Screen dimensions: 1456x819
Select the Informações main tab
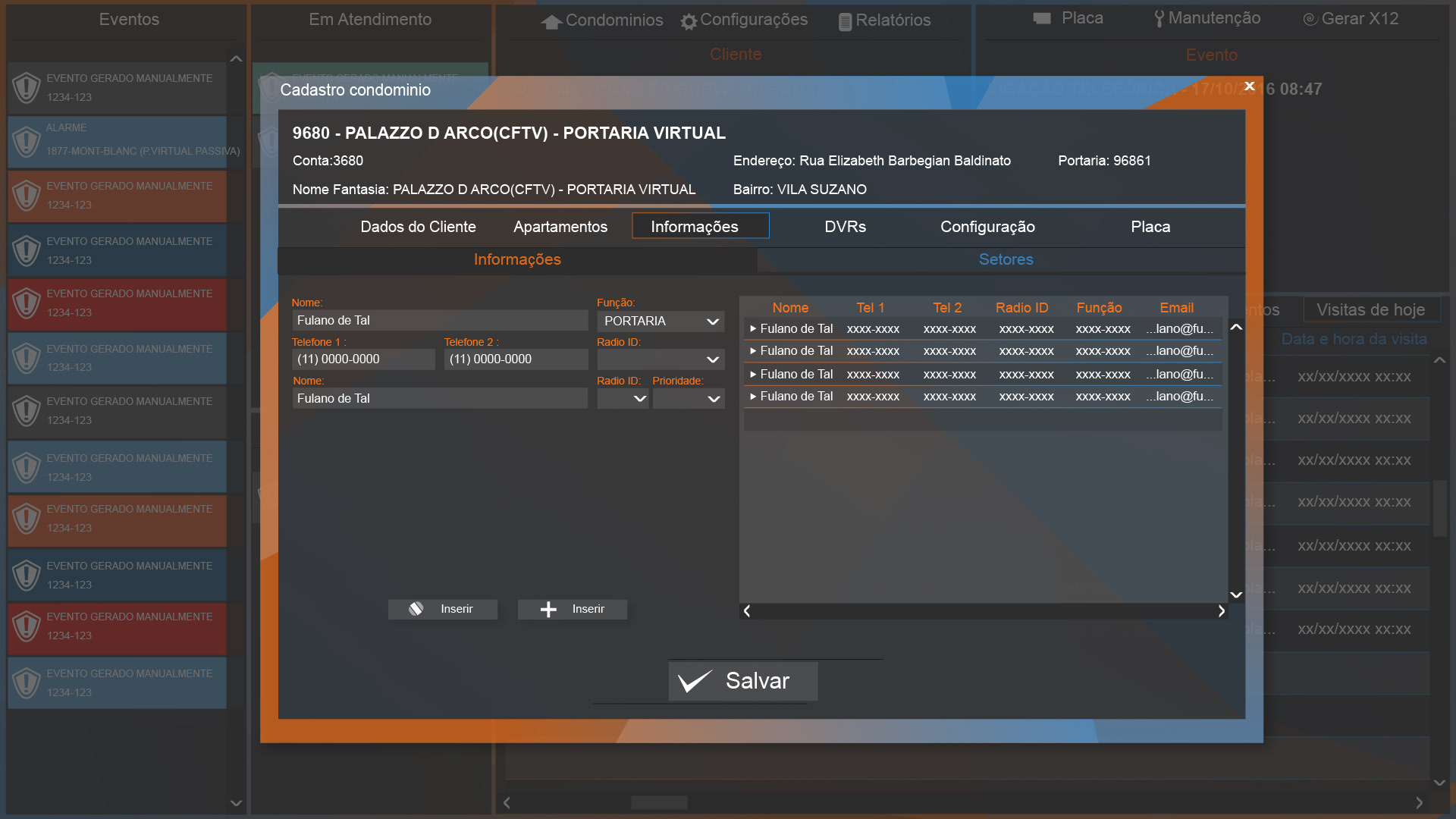coord(701,226)
